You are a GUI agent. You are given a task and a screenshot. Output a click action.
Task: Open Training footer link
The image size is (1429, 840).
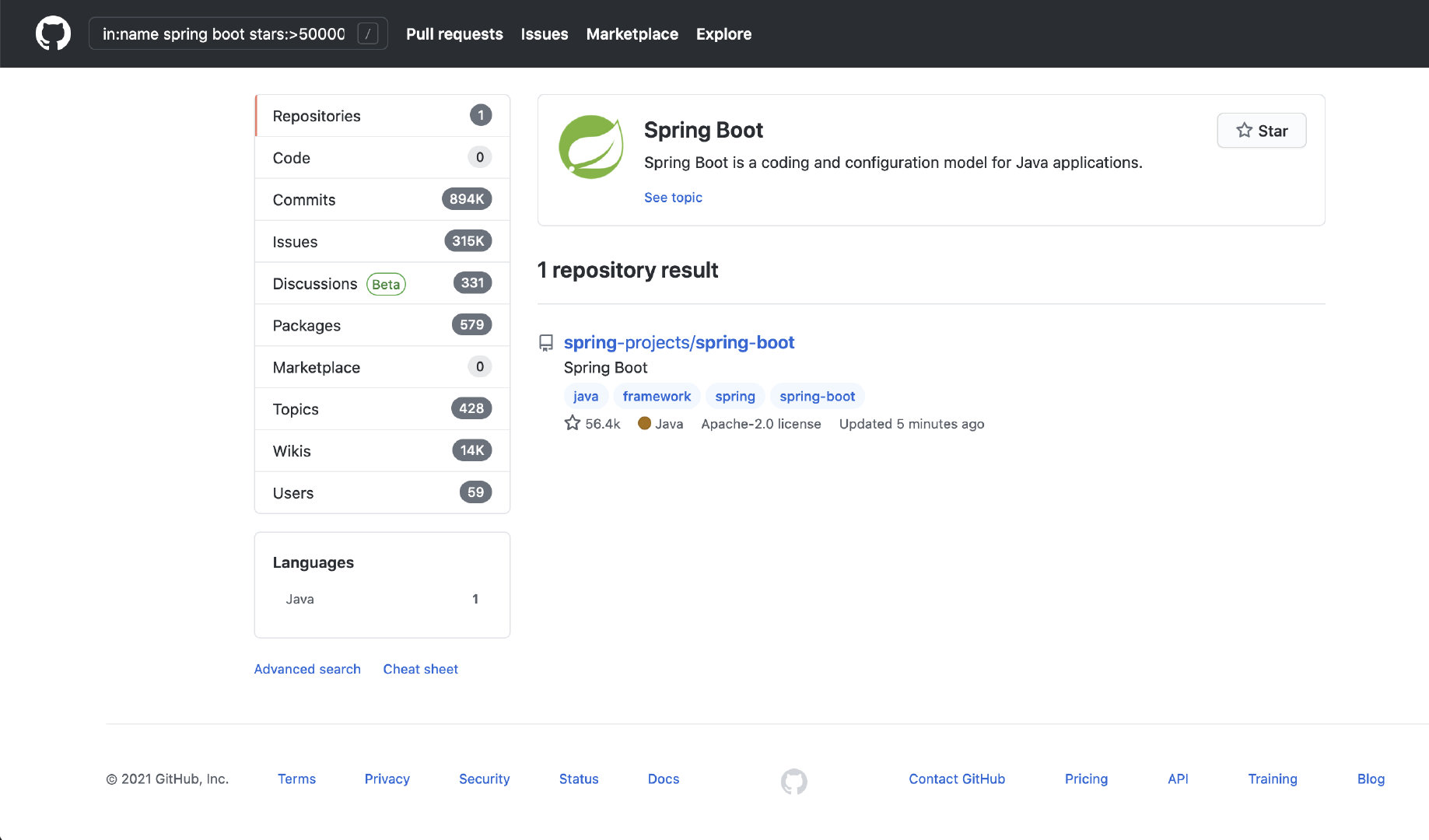point(1273,779)
